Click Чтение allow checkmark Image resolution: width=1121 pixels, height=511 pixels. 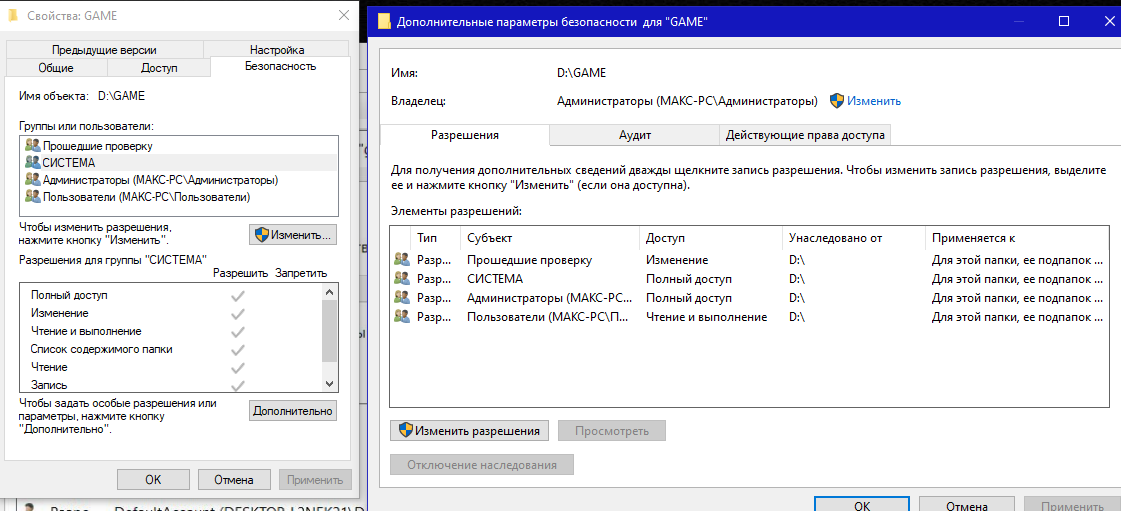[238, 367]
